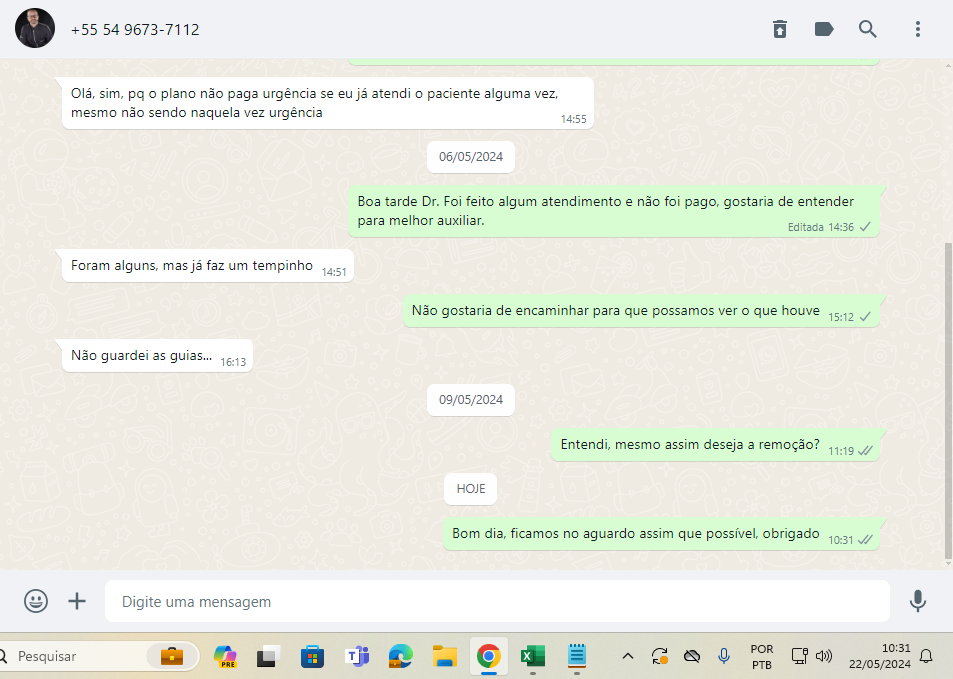Open the POR PTB language switcher
The image size is (953, 679).
click(762, 656)
